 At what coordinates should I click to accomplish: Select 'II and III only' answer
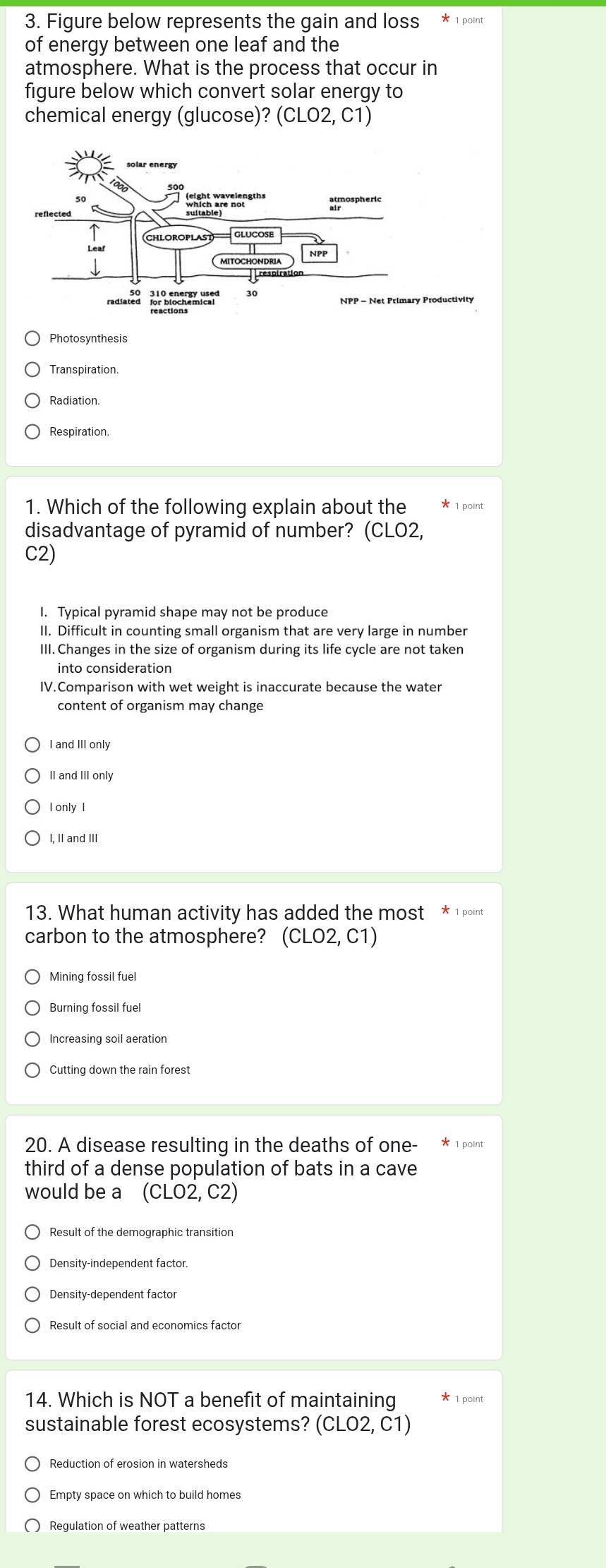pyautogui.click(x=32, y=776)
